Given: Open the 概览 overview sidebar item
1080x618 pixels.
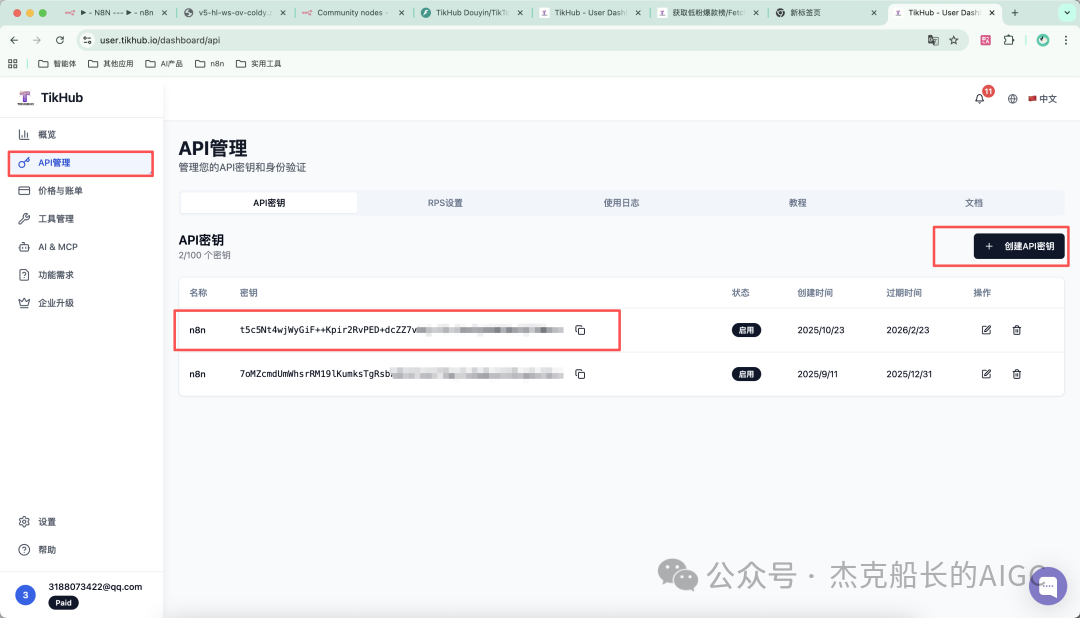Looking at the screenshot, I should 47,134.
